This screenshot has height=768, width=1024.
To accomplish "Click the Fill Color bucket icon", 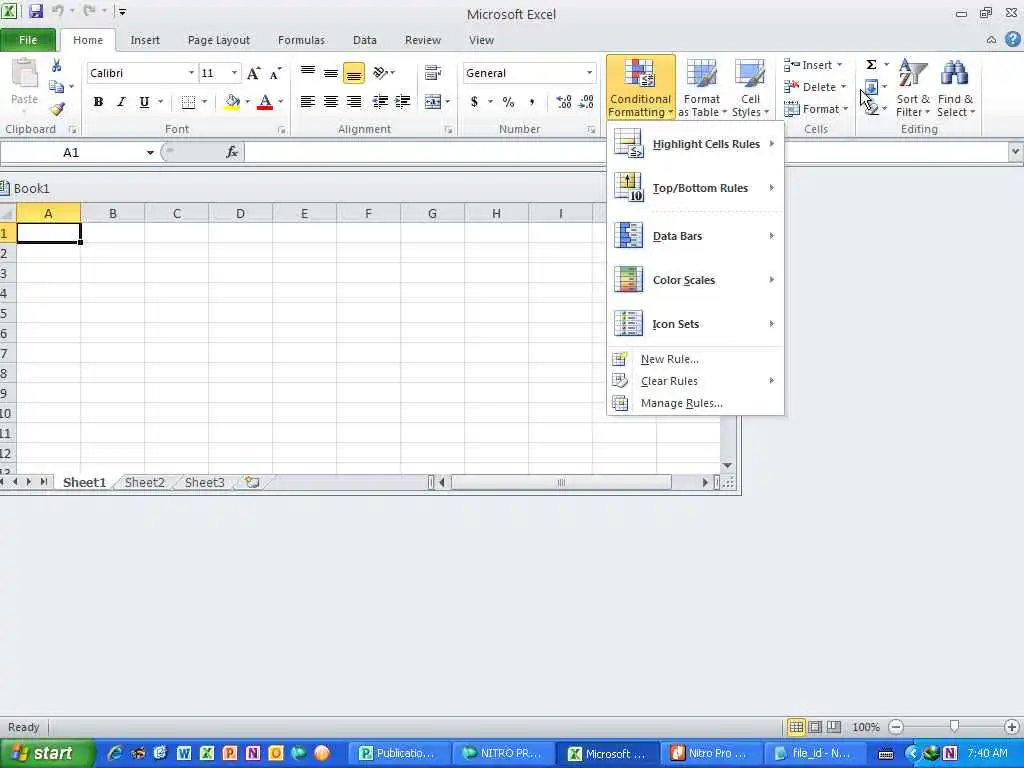I will [232, 102].
